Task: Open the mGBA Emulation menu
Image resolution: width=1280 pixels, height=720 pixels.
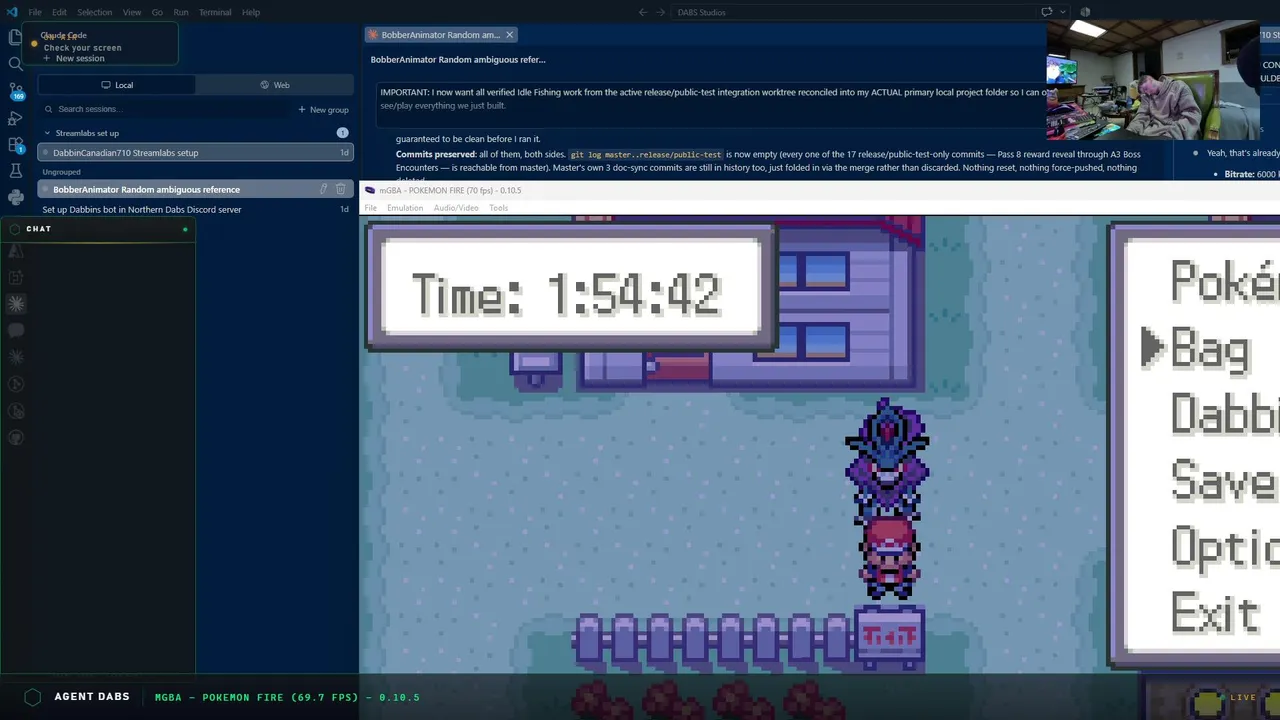Action: (405, 208)
